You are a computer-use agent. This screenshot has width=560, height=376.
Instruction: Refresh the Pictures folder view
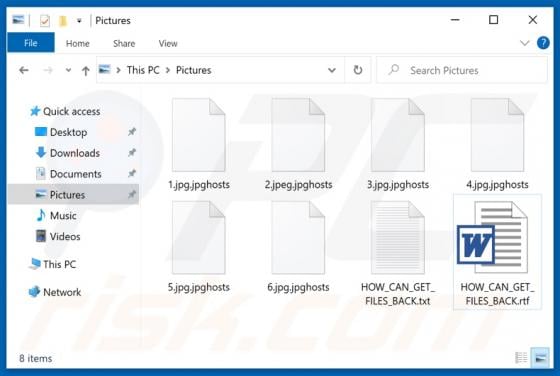[x=358, y=70]
